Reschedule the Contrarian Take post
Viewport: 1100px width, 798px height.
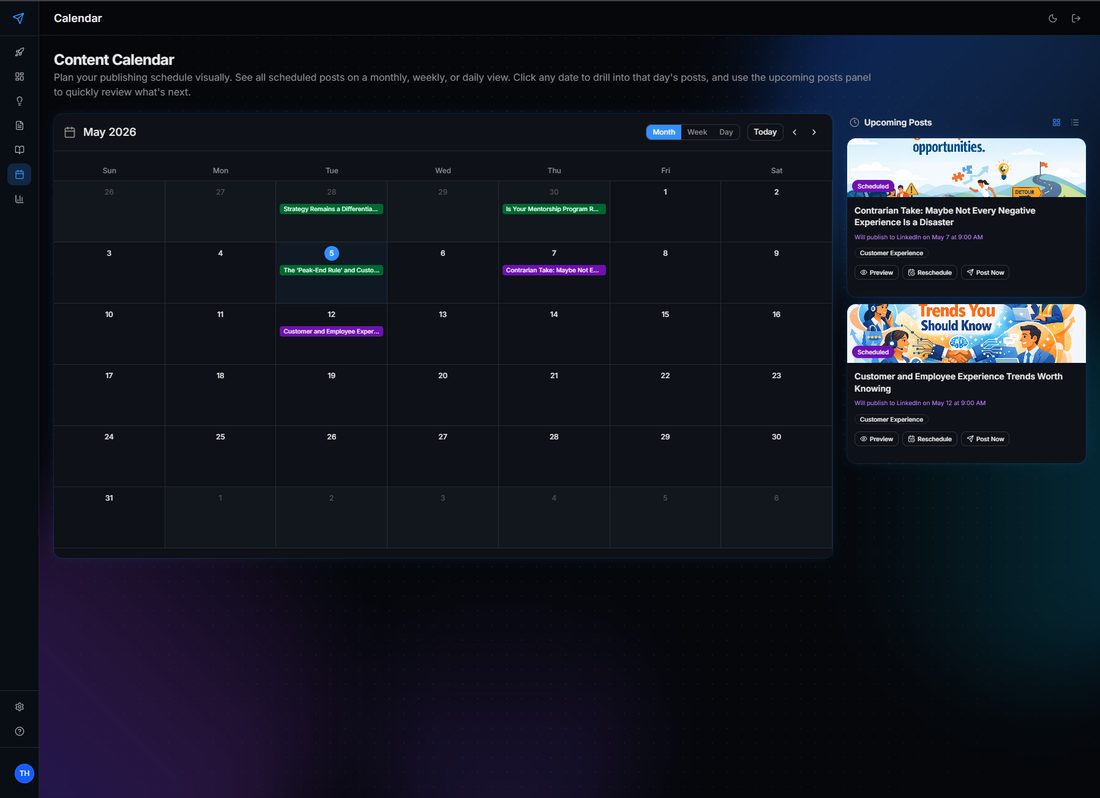pyautogui.click(x=930, y=273)
